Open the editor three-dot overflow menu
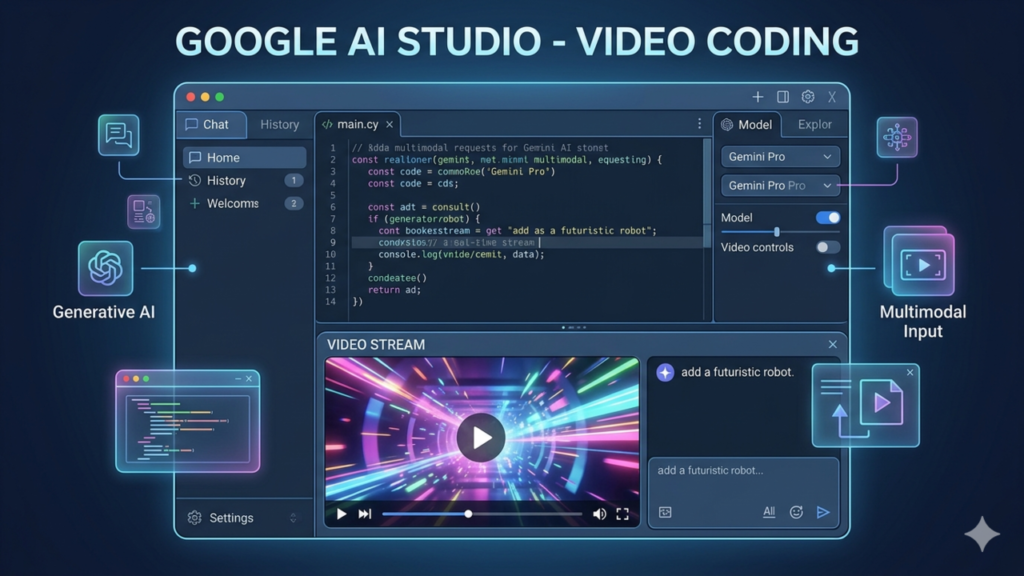The image size is (1024, 576). tap(697, 122)
